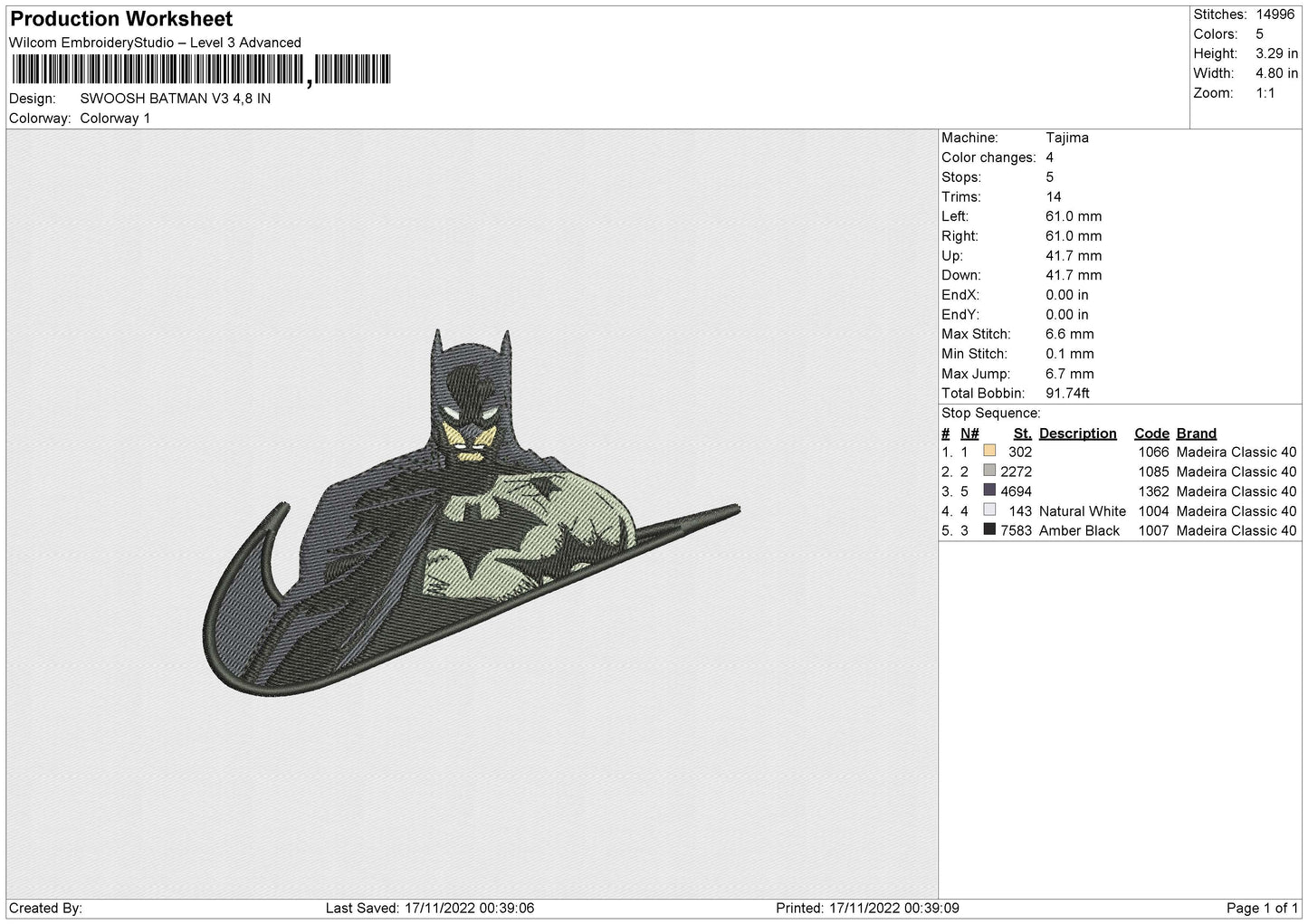Viewport: 1308px width, 924px height.
Task: Click the Production Worksheet title
Action: pyautogui.click(x=121, y=19)
